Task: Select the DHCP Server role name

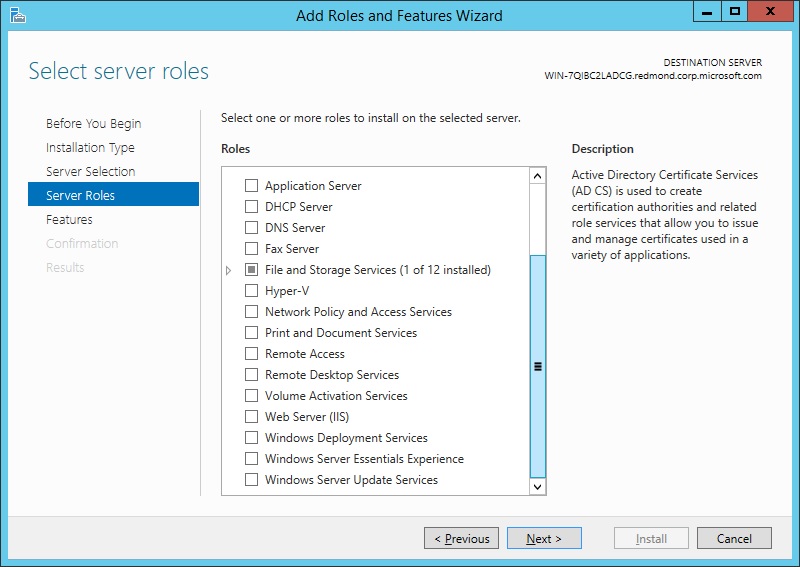Action: coord(298,207)
